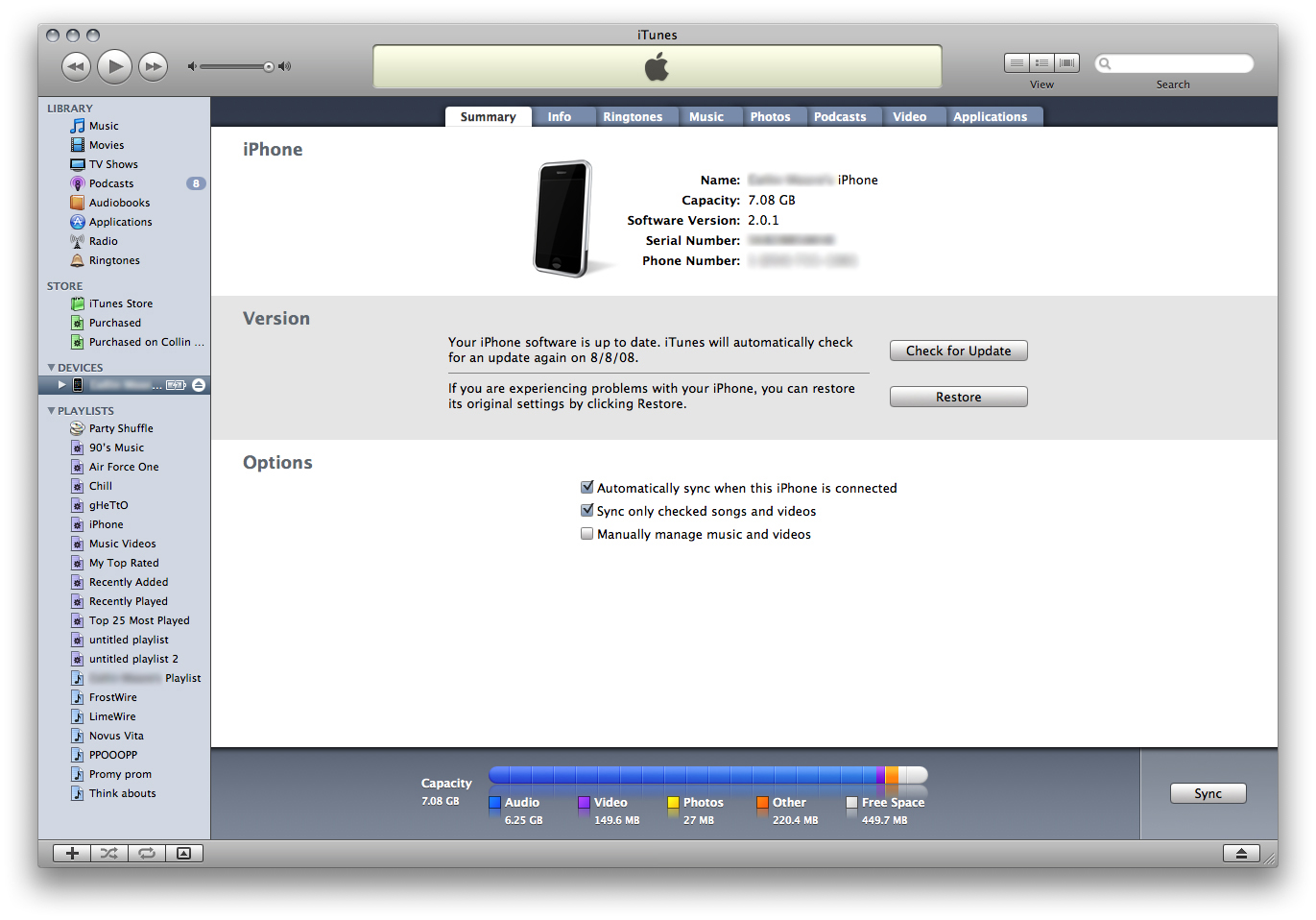The width and height of the screenshot is (1316, 920).
Task: Open the FrostWire playlist icon
Action: pyautogui.click(x=78, y=697)
